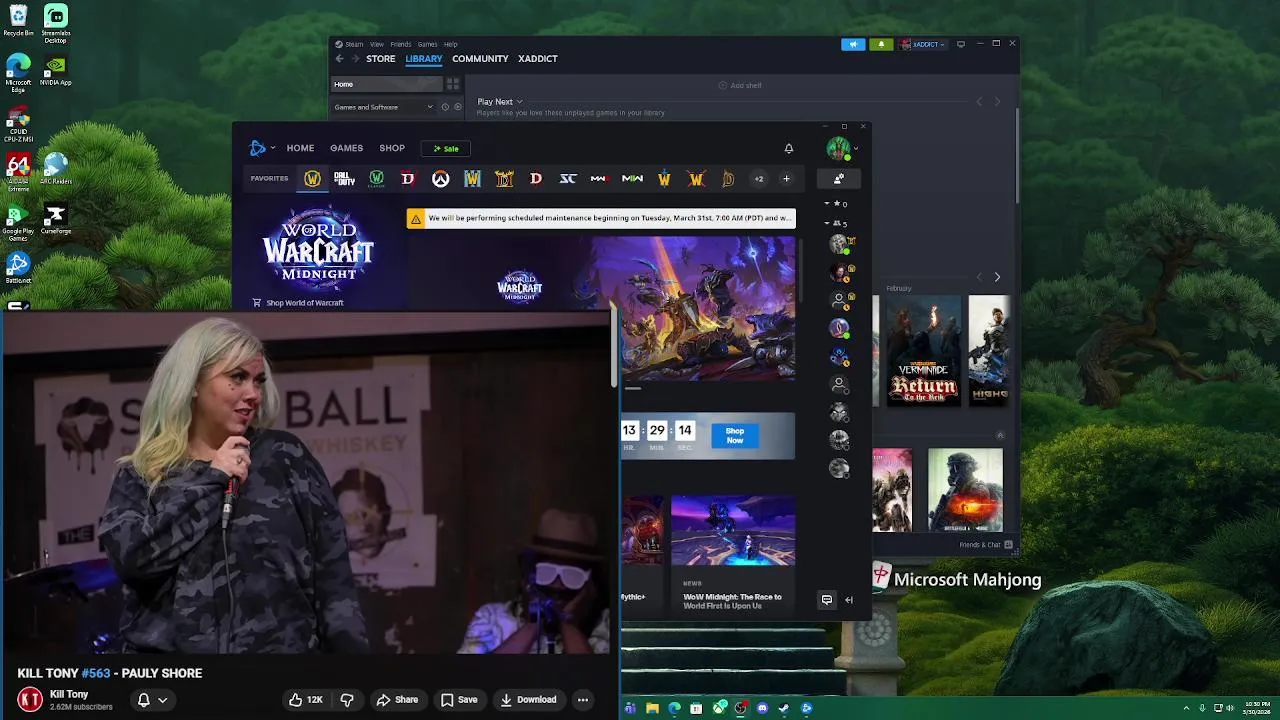The height and width of the screenshot is (720, 1280).
Task: Open Battle.net chat window icon
Action: coord(827,600)
